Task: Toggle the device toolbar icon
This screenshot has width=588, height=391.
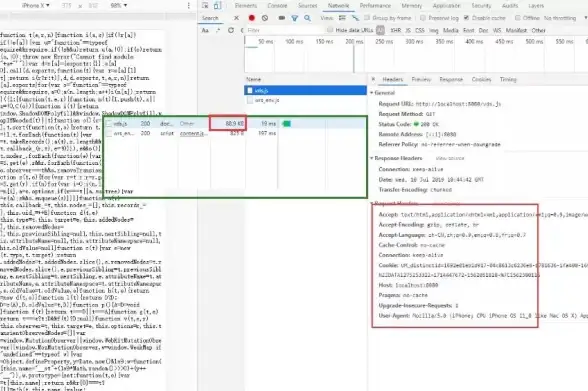Action: (x=217, y=6)
